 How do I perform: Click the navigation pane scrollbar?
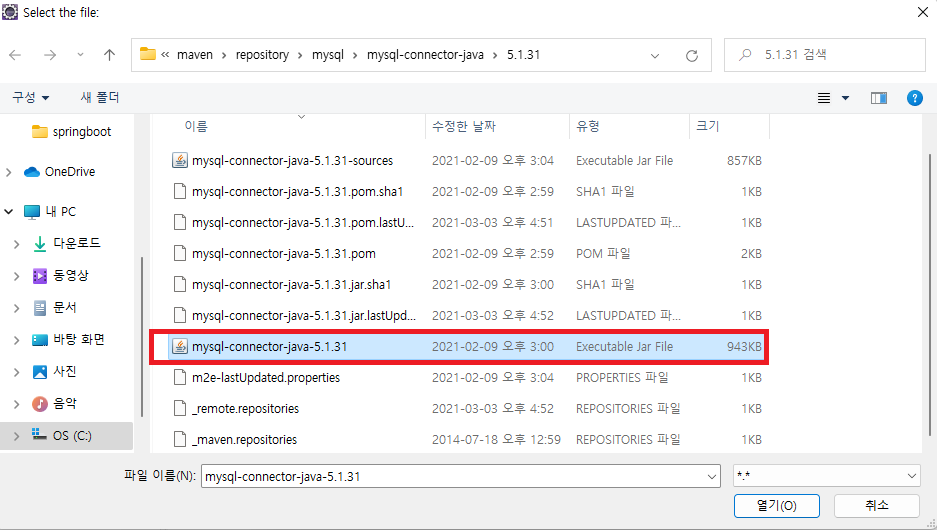pyautogui.click(x=142, y=336)
